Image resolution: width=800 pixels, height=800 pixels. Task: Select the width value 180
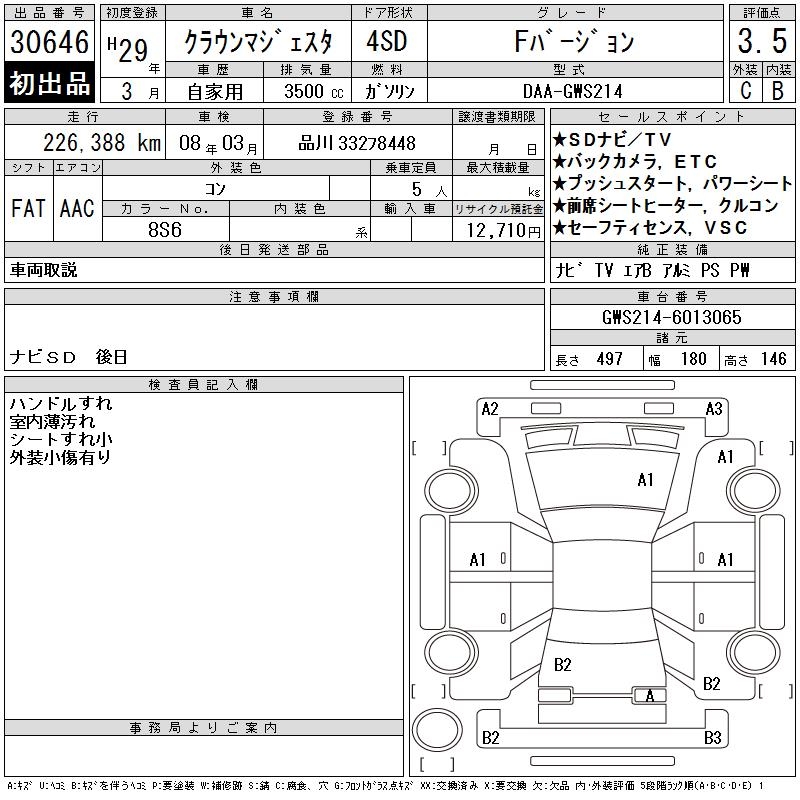[694, 359]
